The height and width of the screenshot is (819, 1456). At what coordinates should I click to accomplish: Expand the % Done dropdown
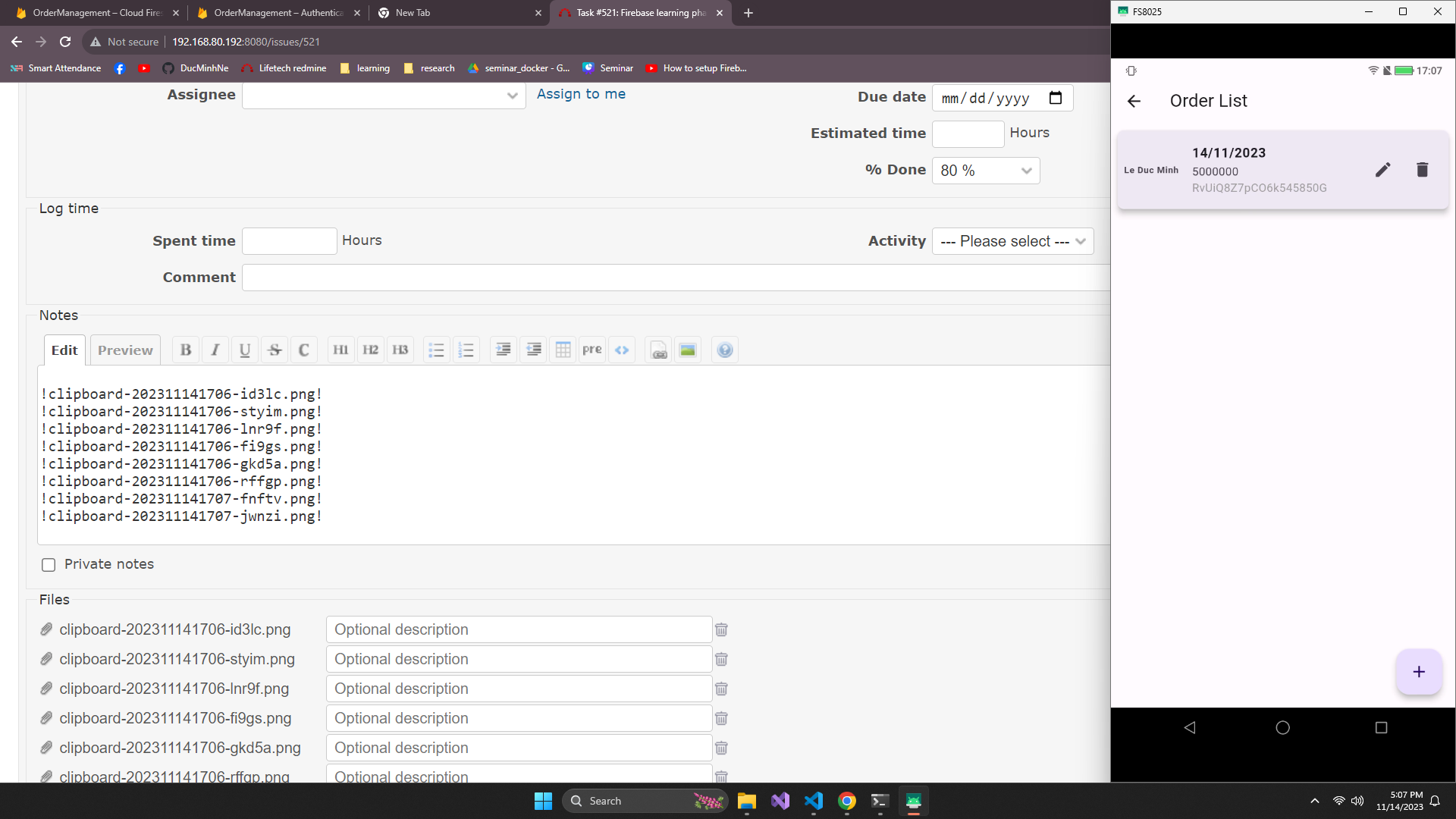(x=985, y=171)
